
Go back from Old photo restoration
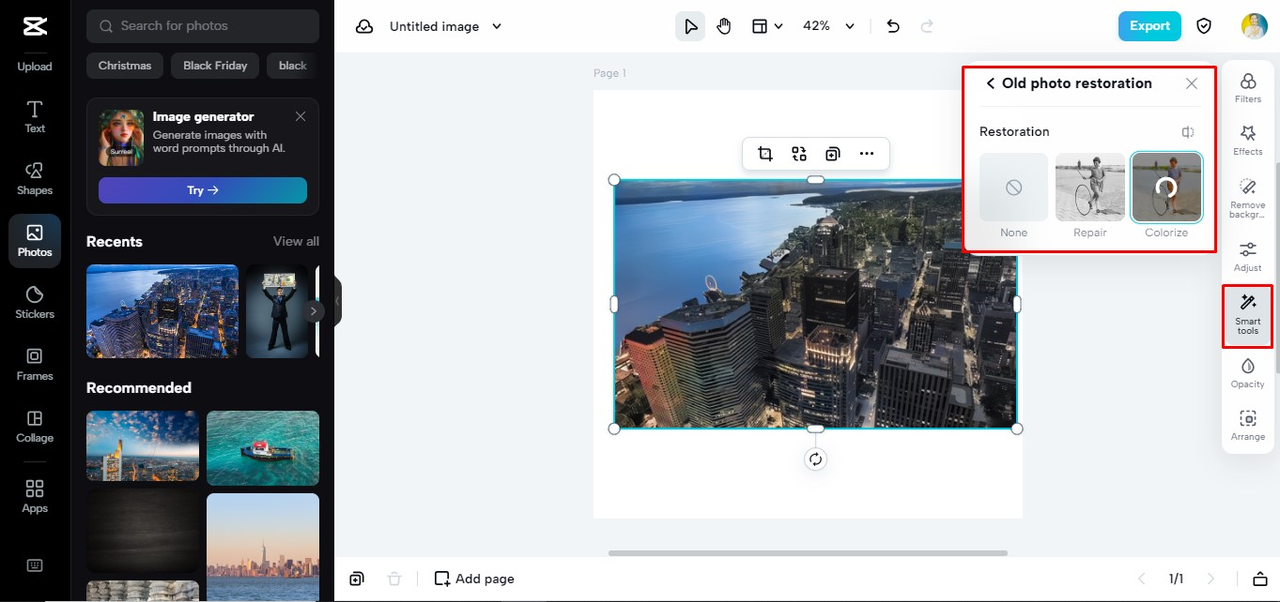(990, 84)
